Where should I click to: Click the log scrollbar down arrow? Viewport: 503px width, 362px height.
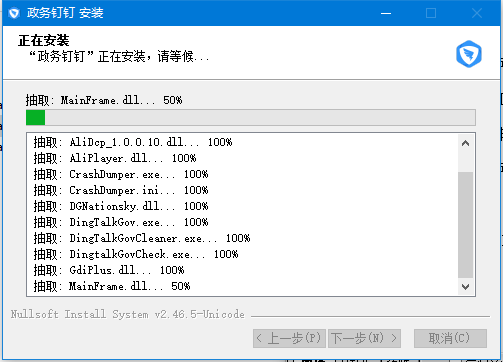pos(466,286)
